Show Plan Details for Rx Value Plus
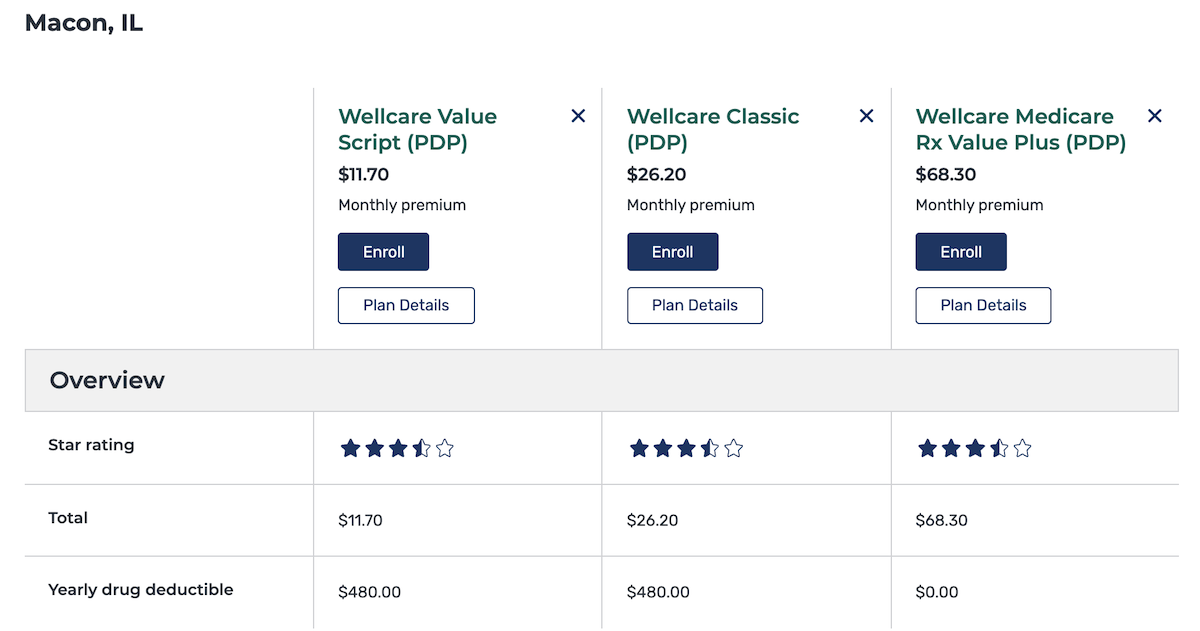The width and height of the screenshot is (1200, 631). (x=983, y=305)
